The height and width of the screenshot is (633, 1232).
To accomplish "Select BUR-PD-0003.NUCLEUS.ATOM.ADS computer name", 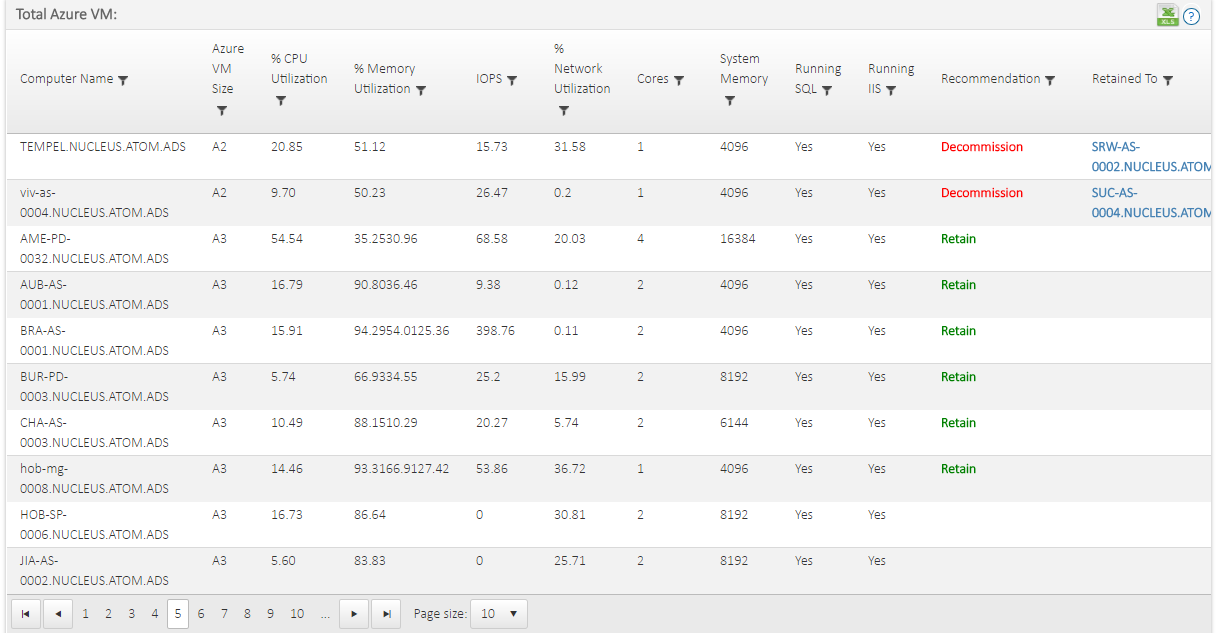I will tap(94, 387).
